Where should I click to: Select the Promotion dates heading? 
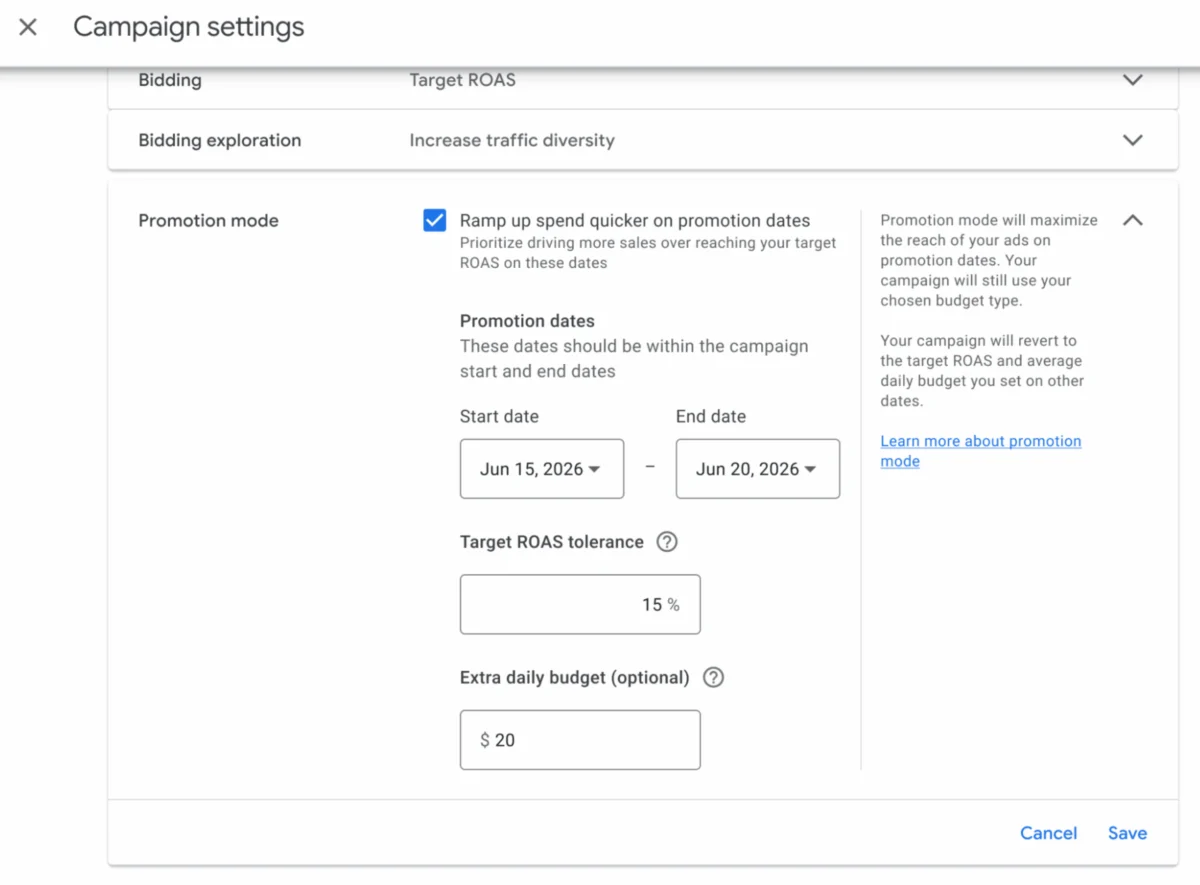pyautogui.click(x=527, y=321)
